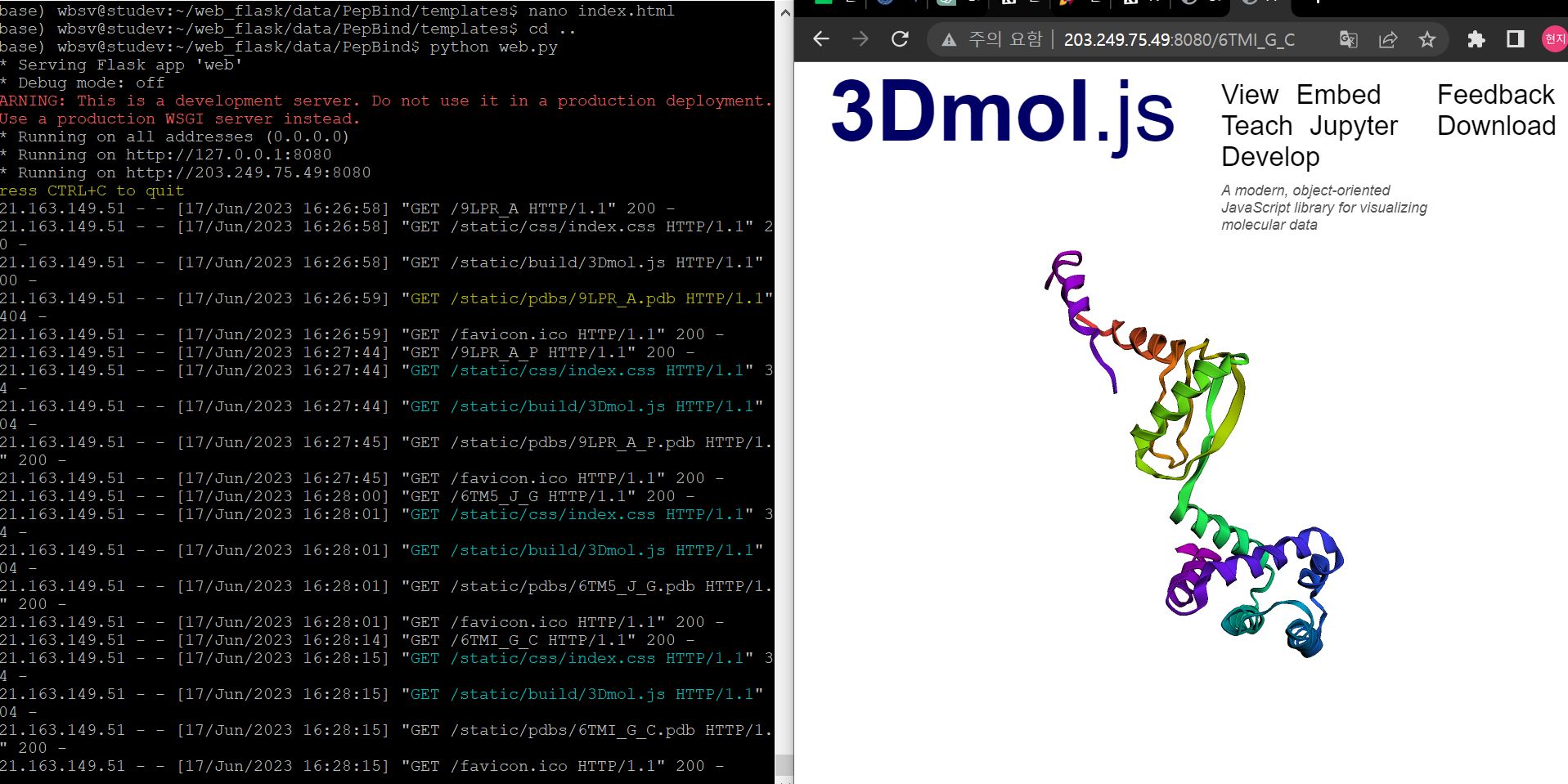Viewport: 1568px width, 784px height.
Task: Reload the 6TMI_G_C page
Action: click(x=900, y=39)
